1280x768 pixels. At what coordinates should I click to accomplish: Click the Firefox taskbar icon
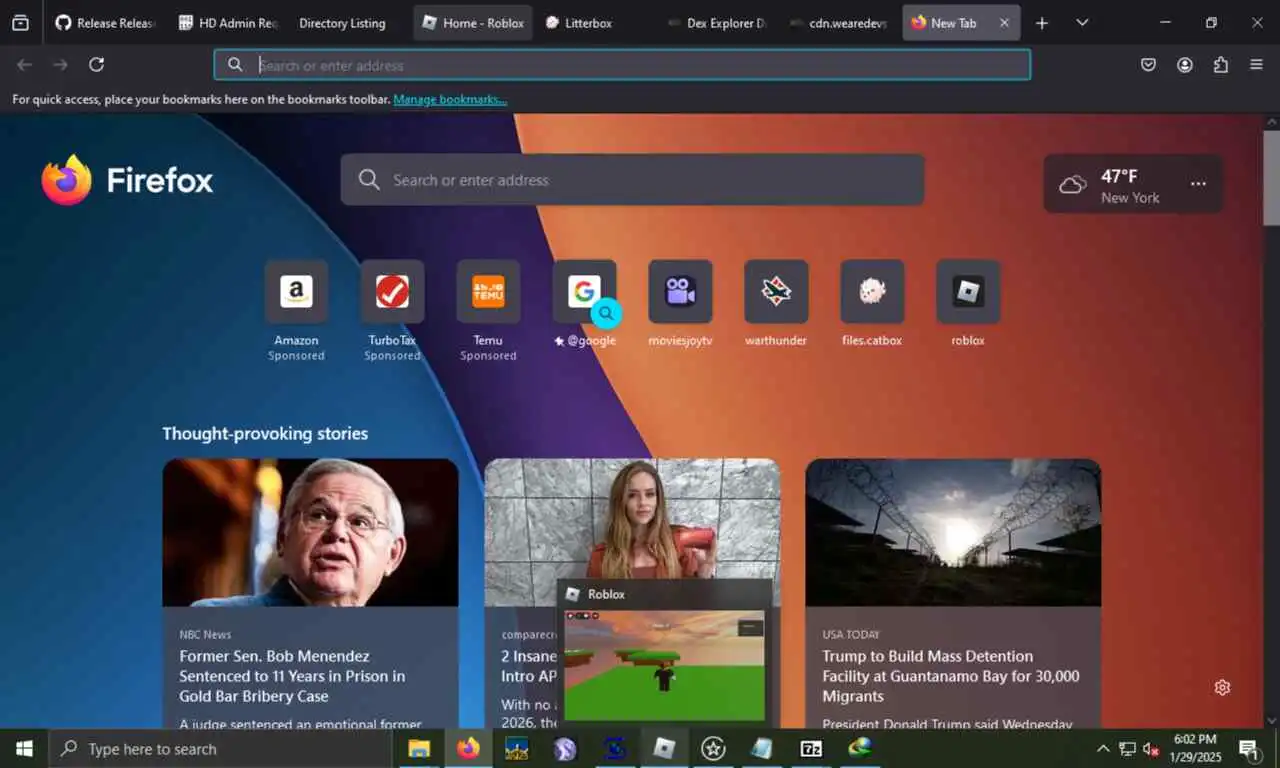tap(468, 749)
